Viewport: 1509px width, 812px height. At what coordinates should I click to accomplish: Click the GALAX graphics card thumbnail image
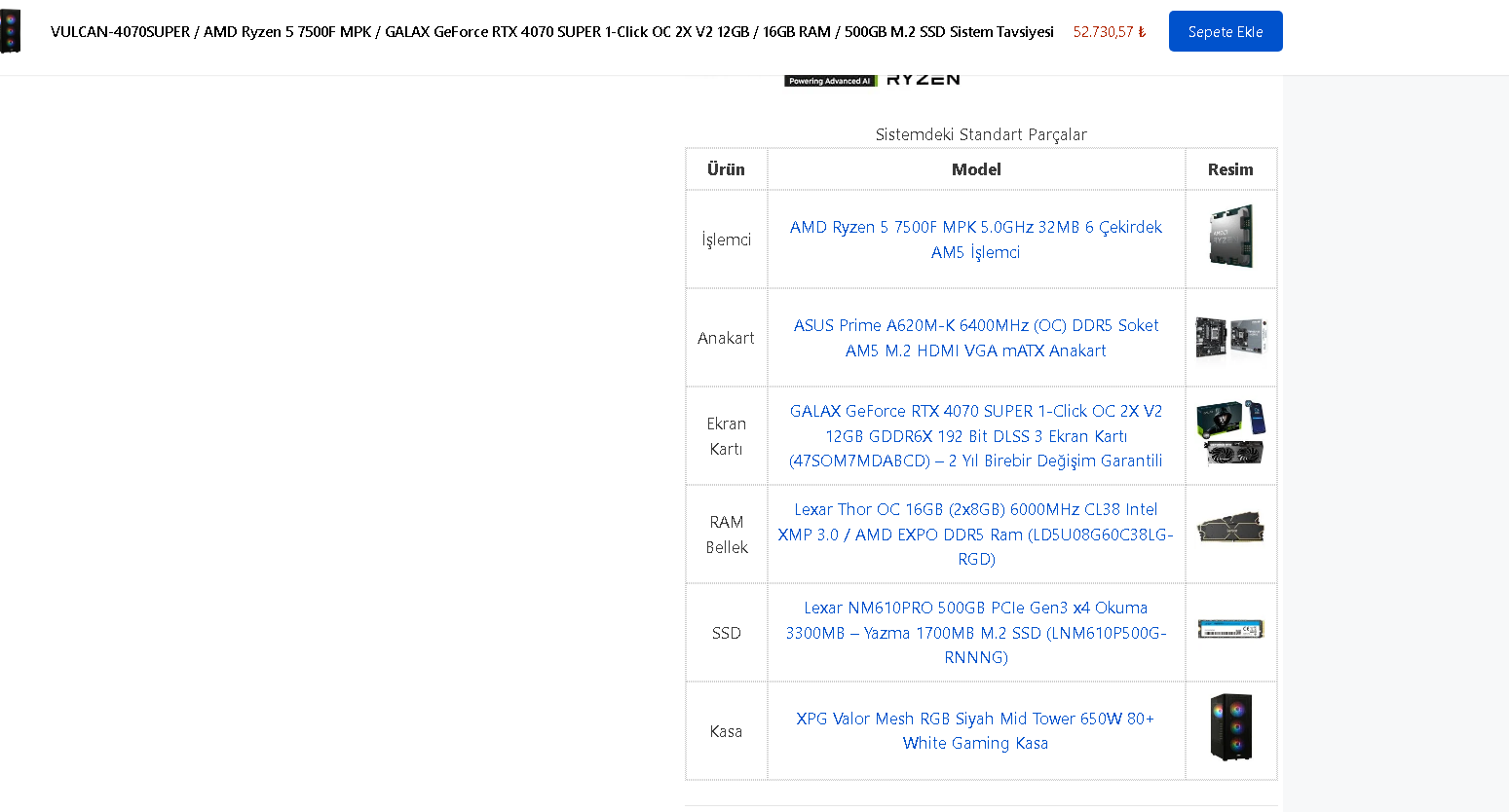pyautogui.click(x=1231, y=432)
